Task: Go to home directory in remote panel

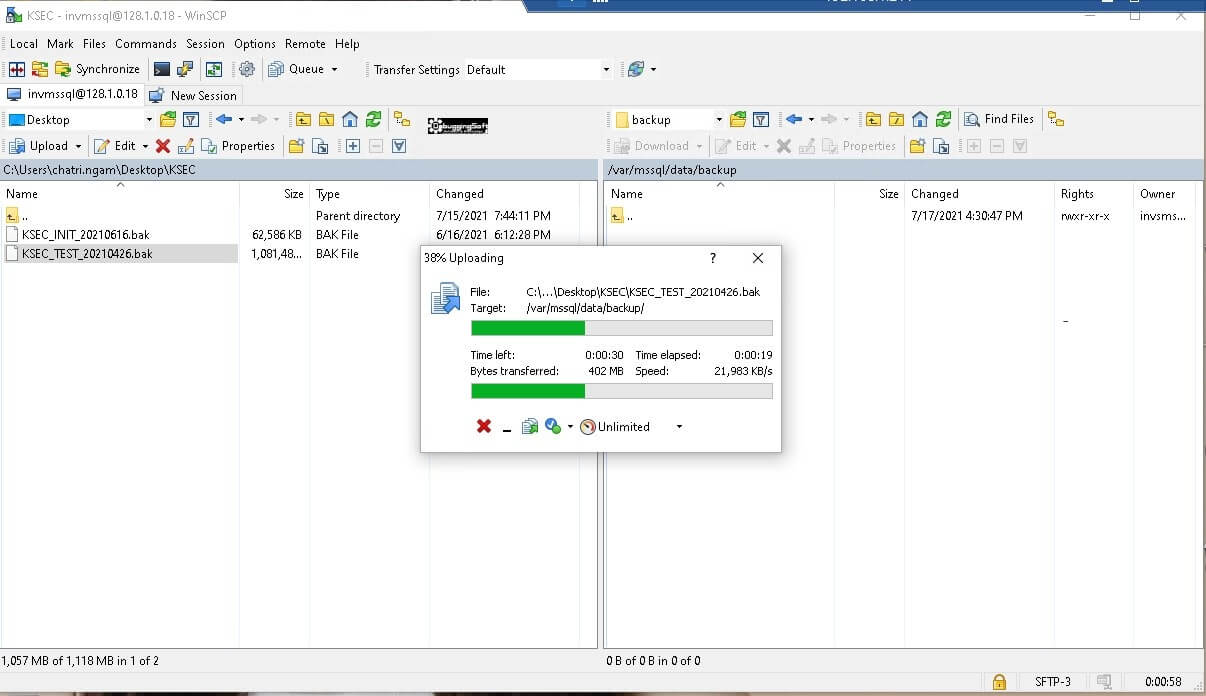Action: coord(919,118)
